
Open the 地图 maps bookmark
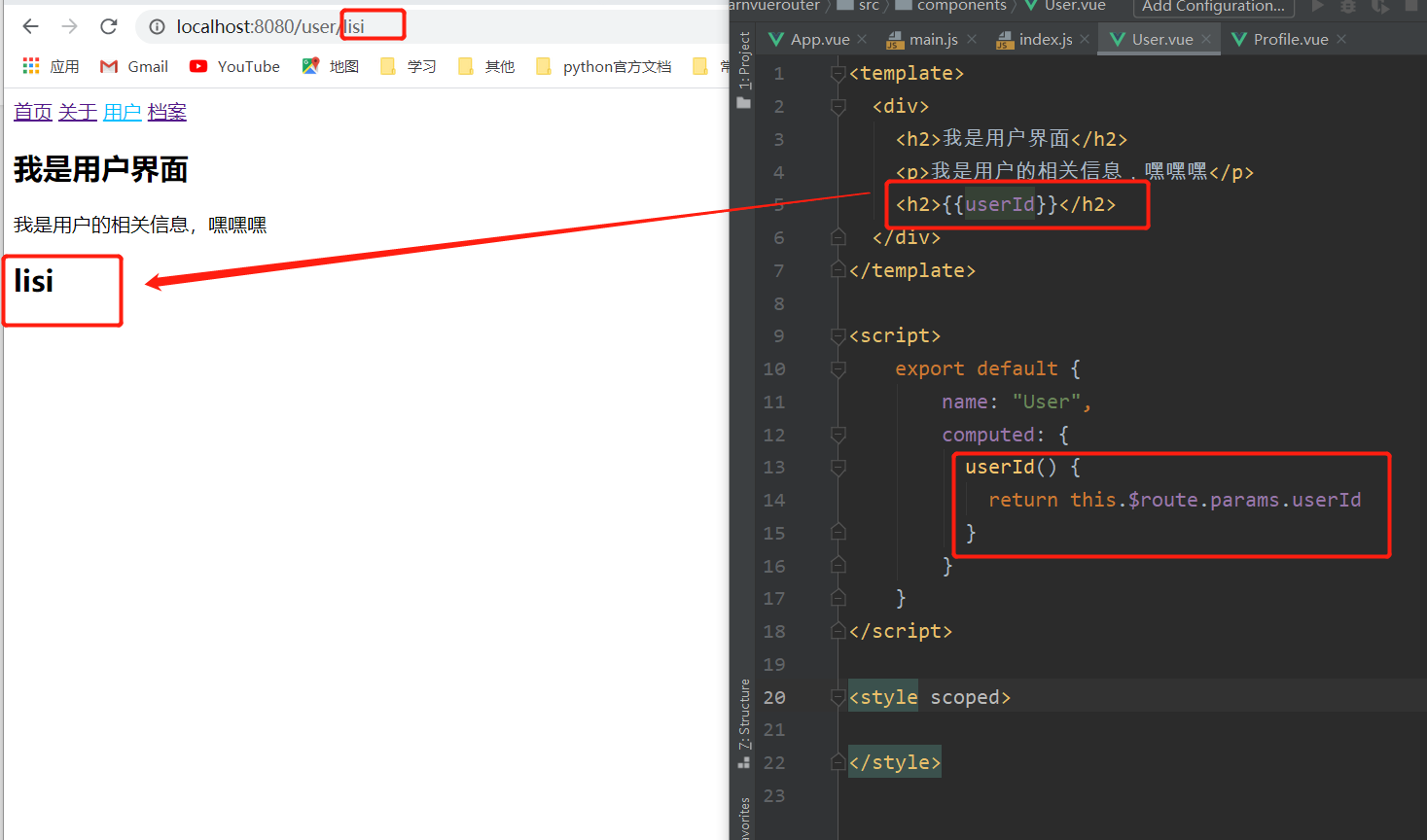point(331,66)
